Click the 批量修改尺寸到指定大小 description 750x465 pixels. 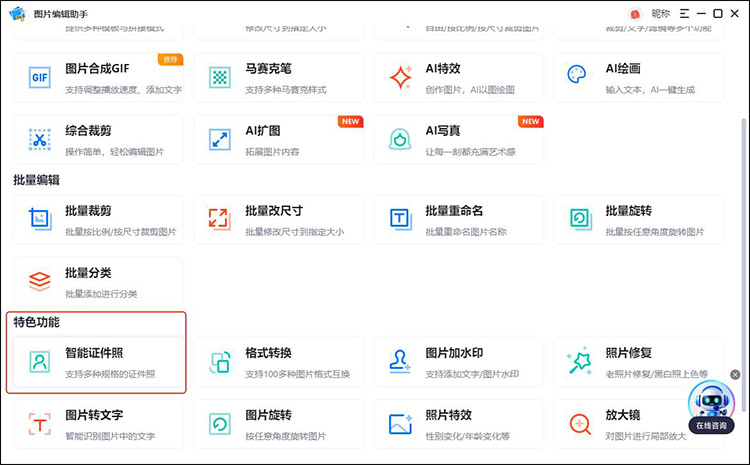(294, 232)
